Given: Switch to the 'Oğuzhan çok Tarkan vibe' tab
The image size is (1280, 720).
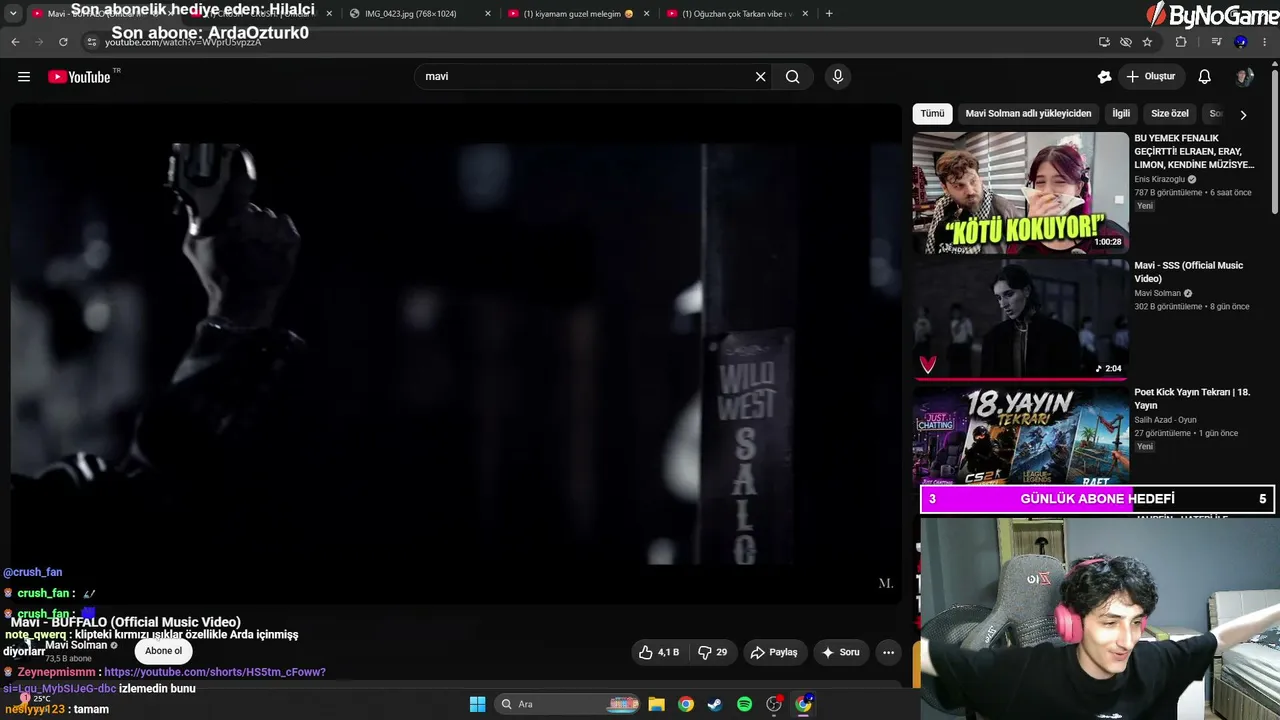Looking at the screenshot, I should pyautogui.click(x=738, y=14).
